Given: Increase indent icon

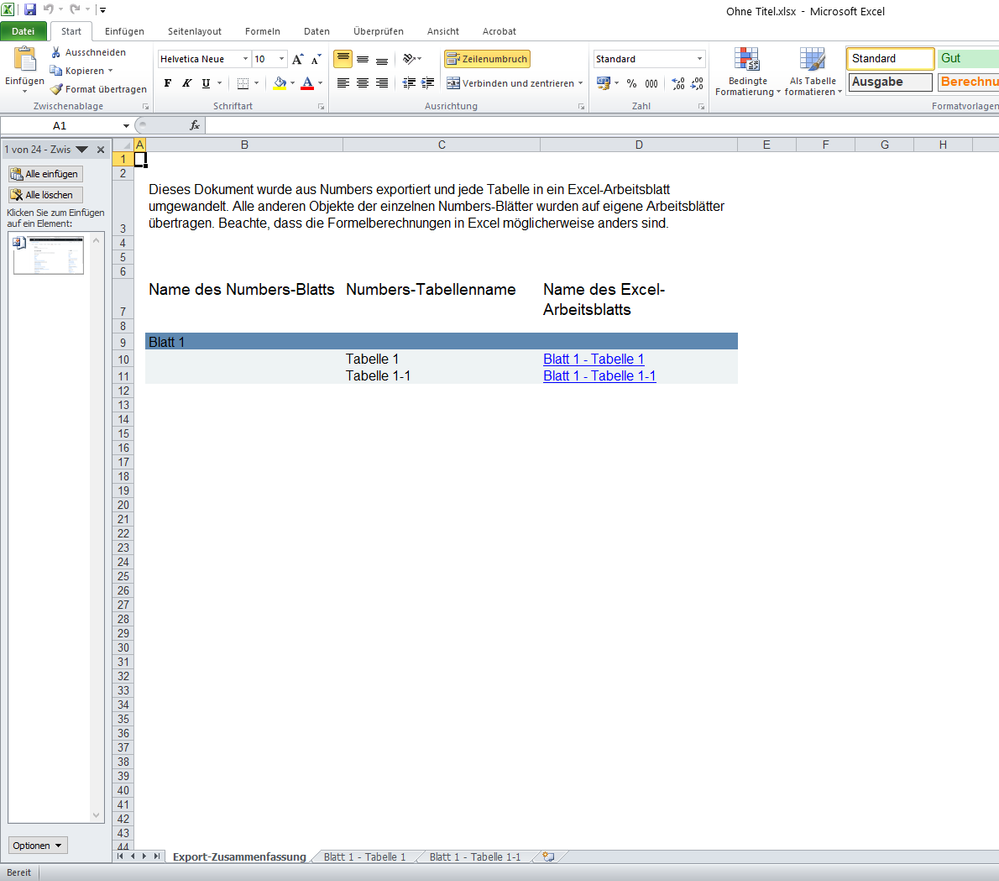Looking at the screenshot, I should [428, 83].
